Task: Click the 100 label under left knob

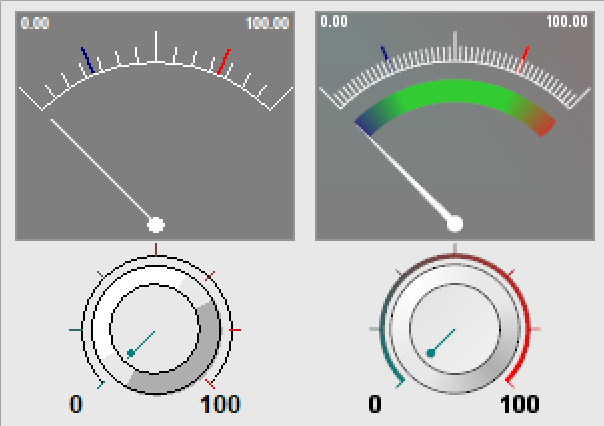Action: coord(221,405)
